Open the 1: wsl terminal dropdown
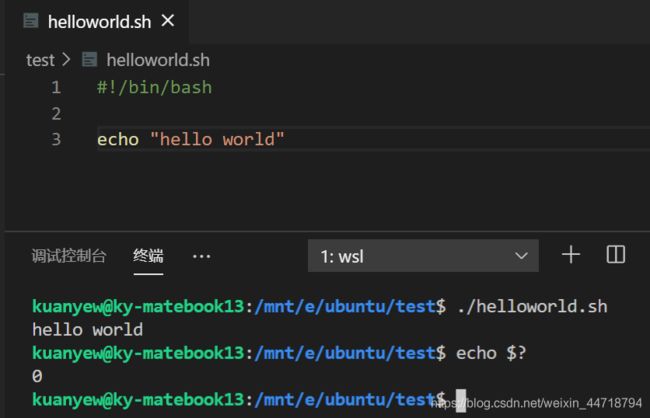650x418 pixels. [423, 256]
